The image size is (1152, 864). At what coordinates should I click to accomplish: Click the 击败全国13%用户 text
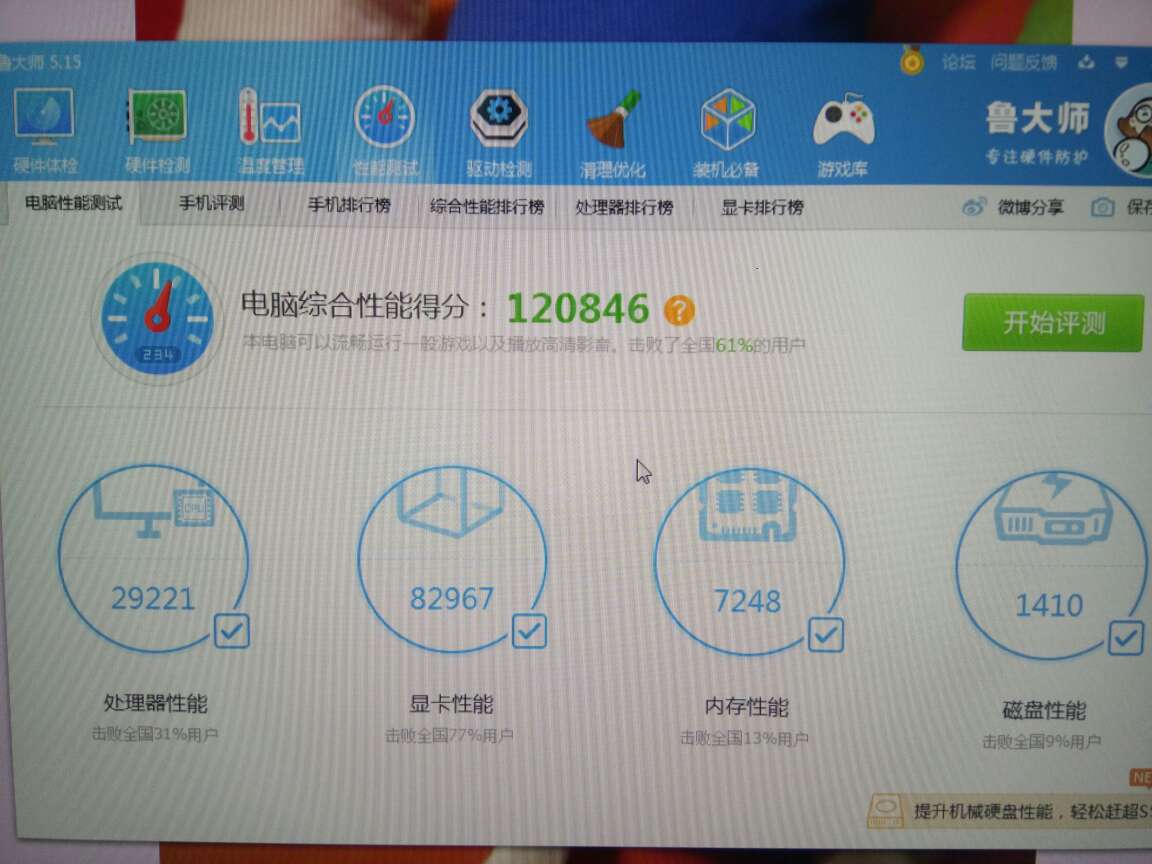click(744, 738)
